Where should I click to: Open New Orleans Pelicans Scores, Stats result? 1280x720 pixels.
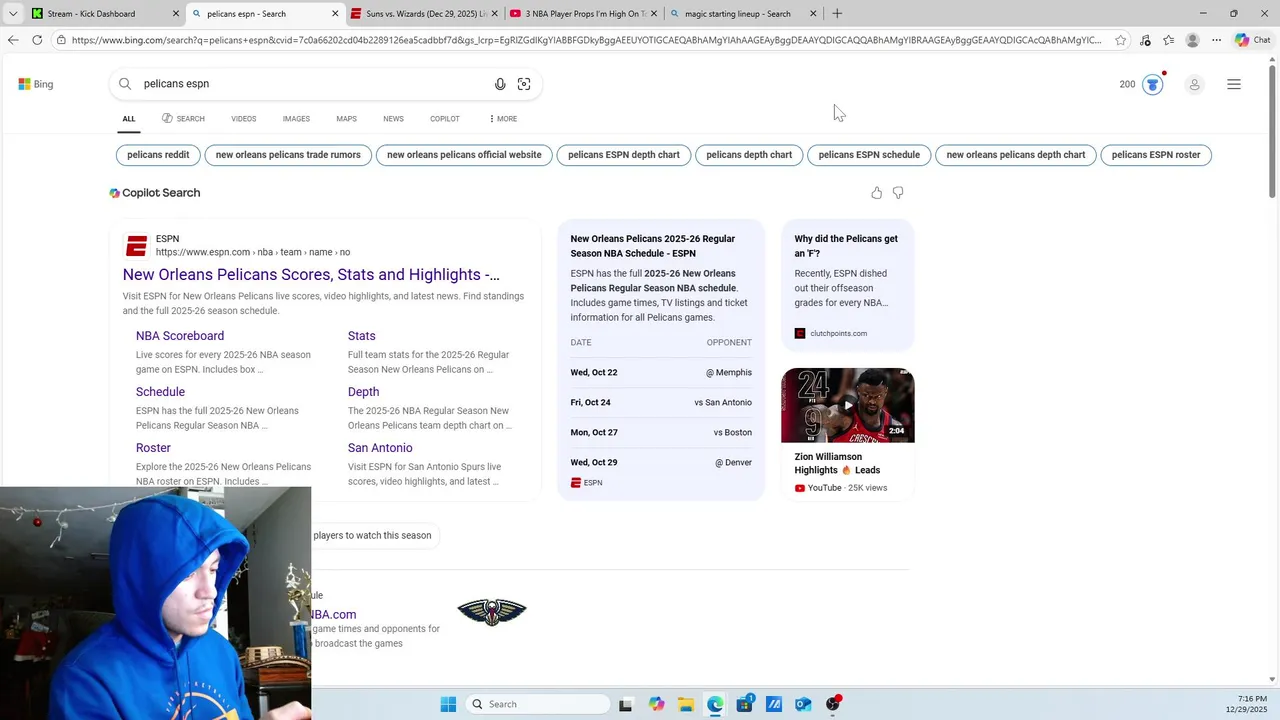311,275
